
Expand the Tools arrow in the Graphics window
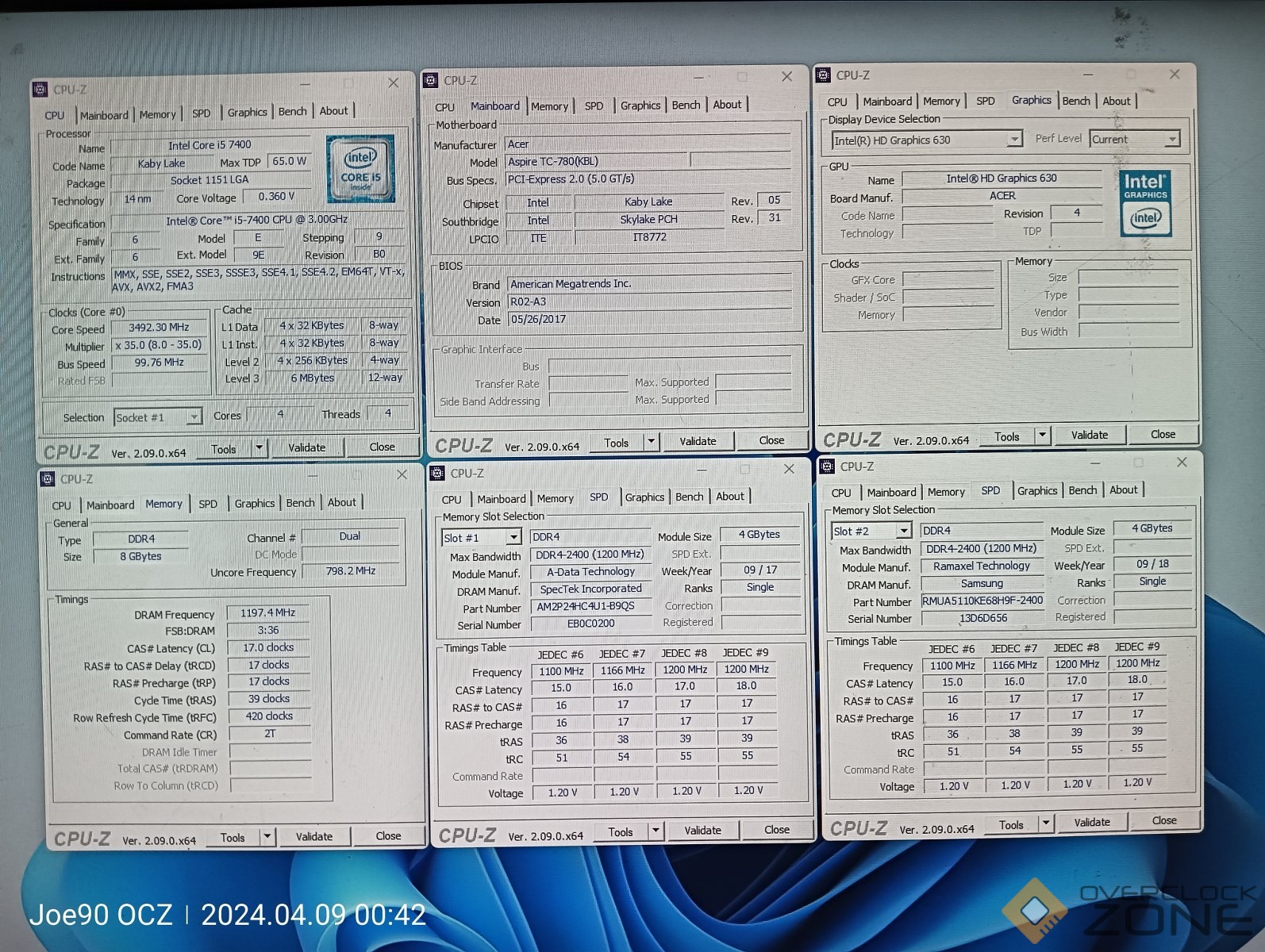[x=1042, y=435]
